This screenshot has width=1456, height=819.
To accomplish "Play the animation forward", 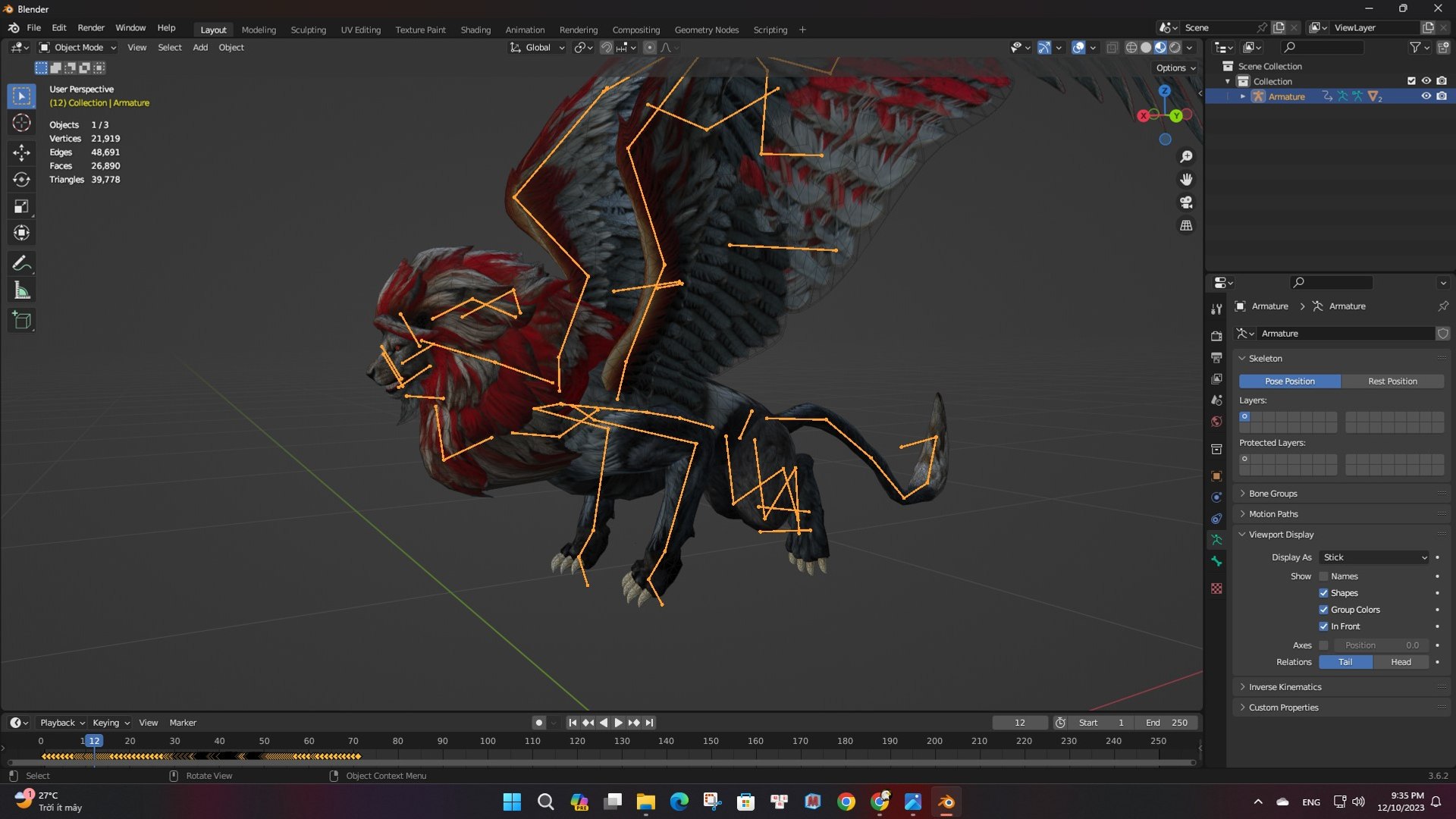I will (619, 723).
